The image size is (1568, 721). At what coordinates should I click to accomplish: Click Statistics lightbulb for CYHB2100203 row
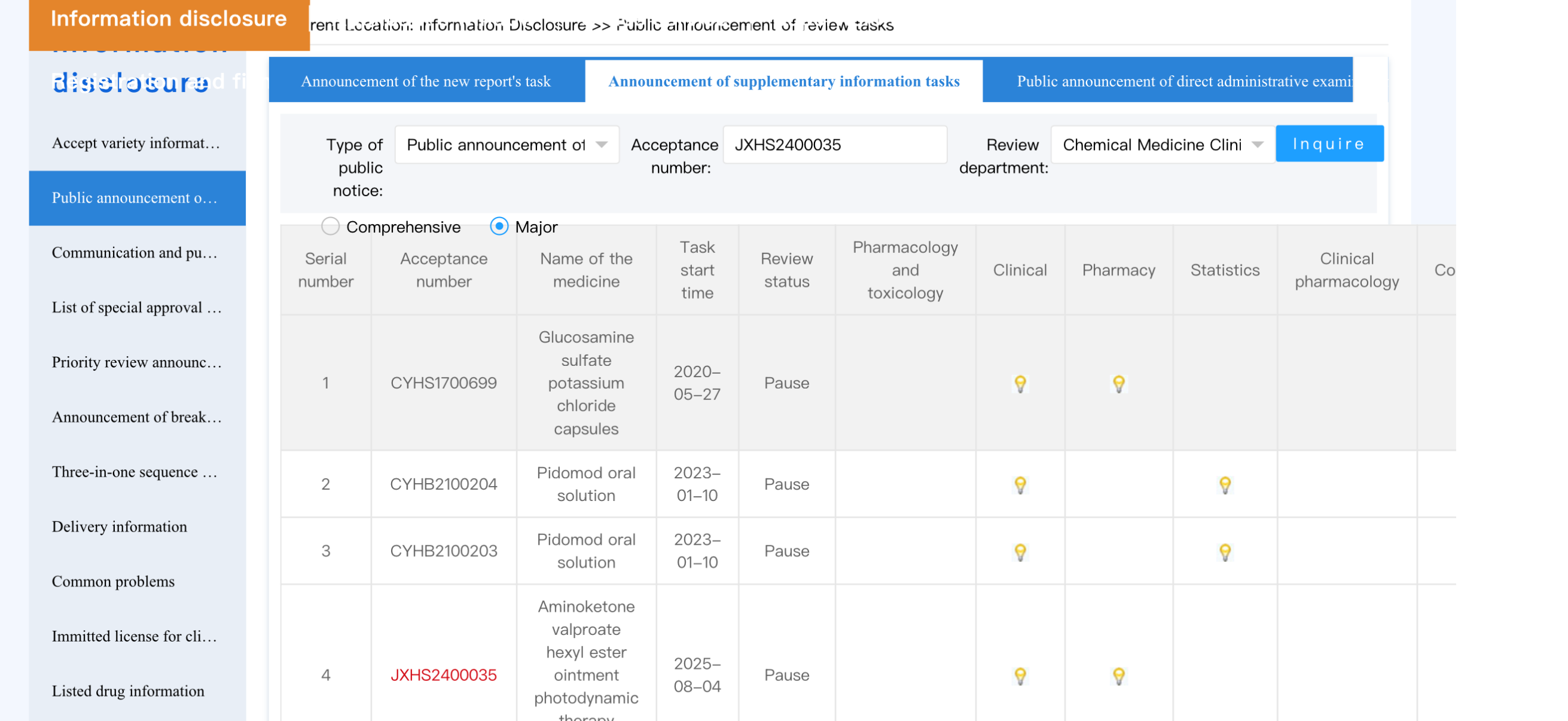point(1225,551)
